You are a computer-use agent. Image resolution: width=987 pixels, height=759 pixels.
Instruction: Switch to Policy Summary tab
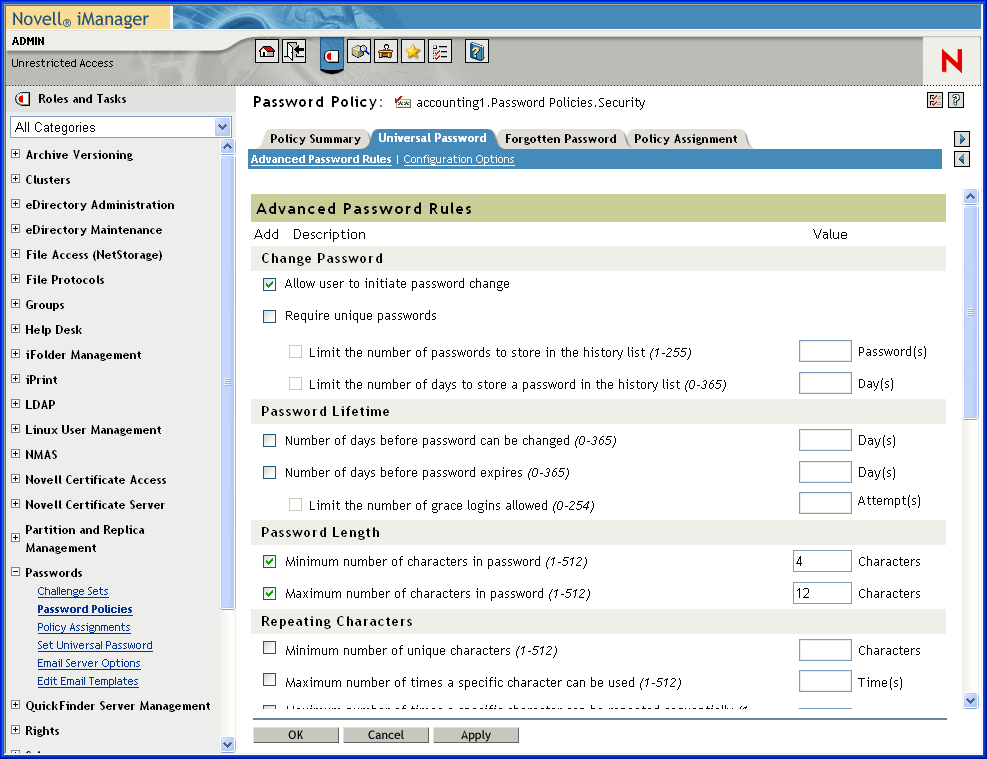pos(315,139)
